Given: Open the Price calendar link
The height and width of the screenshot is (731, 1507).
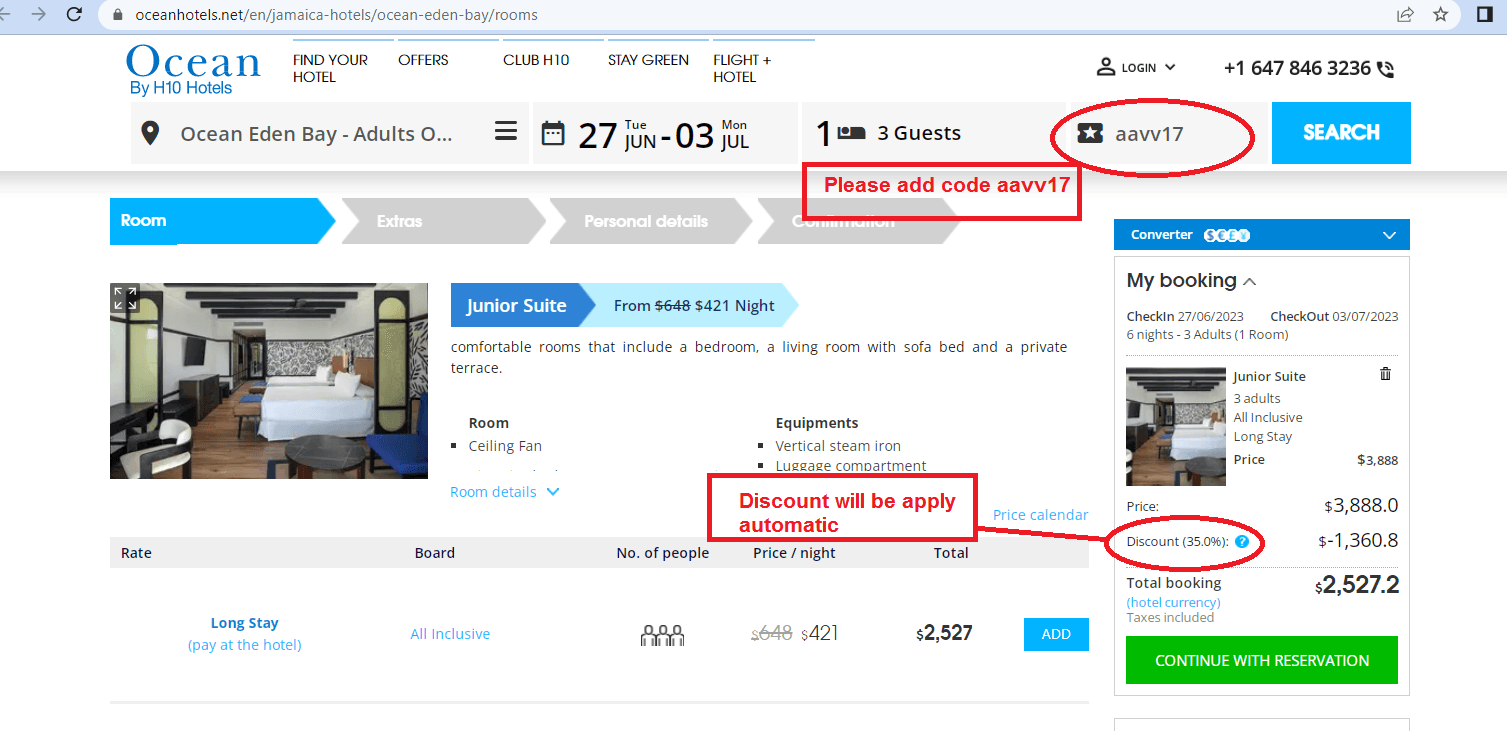Looking at the screenshot, I should coord(1040,515).
